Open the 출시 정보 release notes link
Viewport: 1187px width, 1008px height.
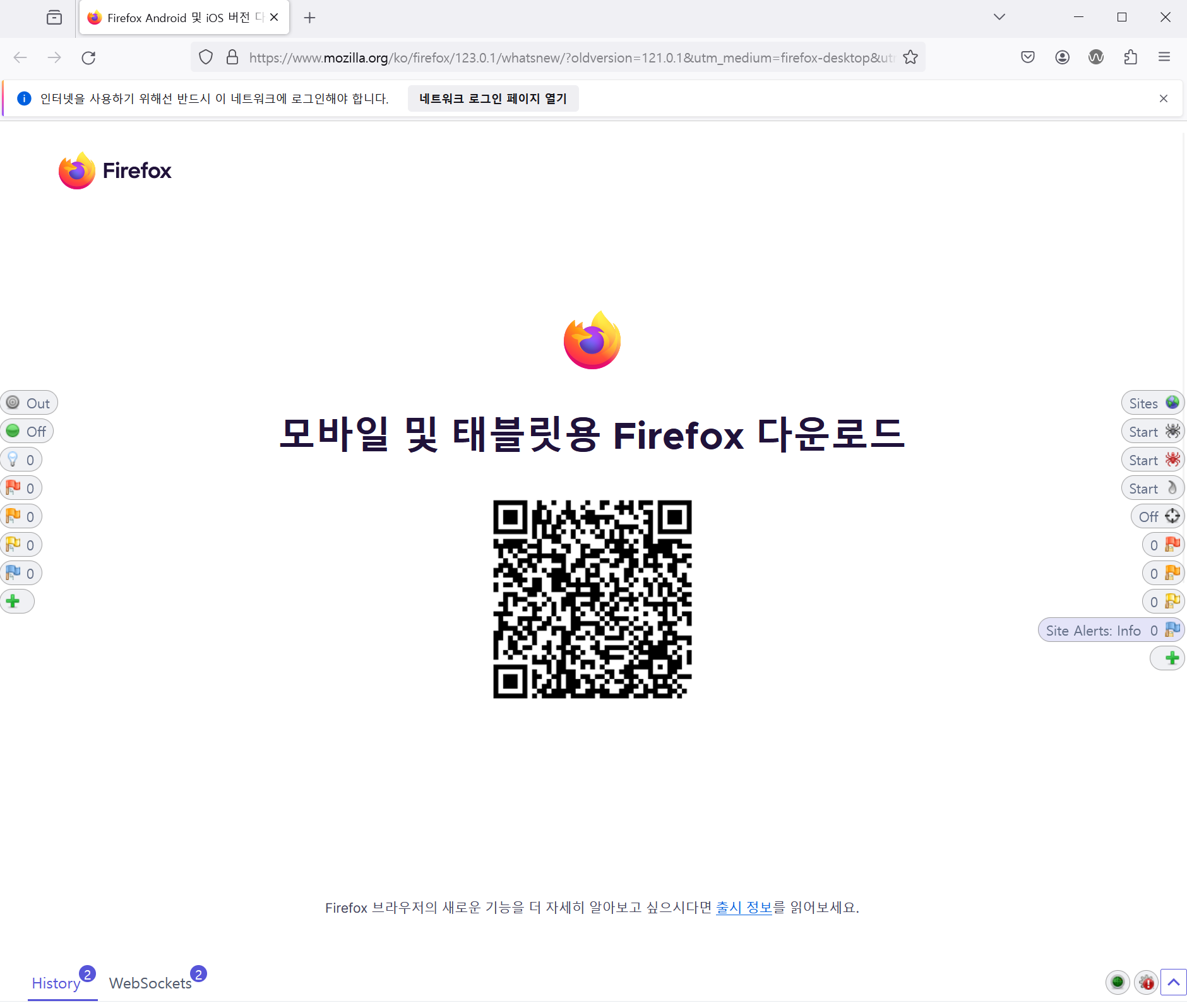tap(744, 908)
